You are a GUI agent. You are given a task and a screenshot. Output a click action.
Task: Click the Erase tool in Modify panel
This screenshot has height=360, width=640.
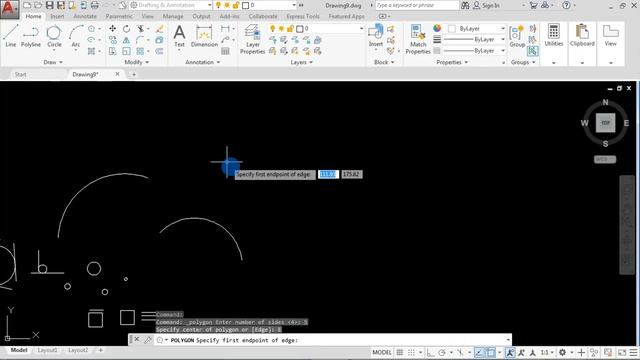point(160,29)
